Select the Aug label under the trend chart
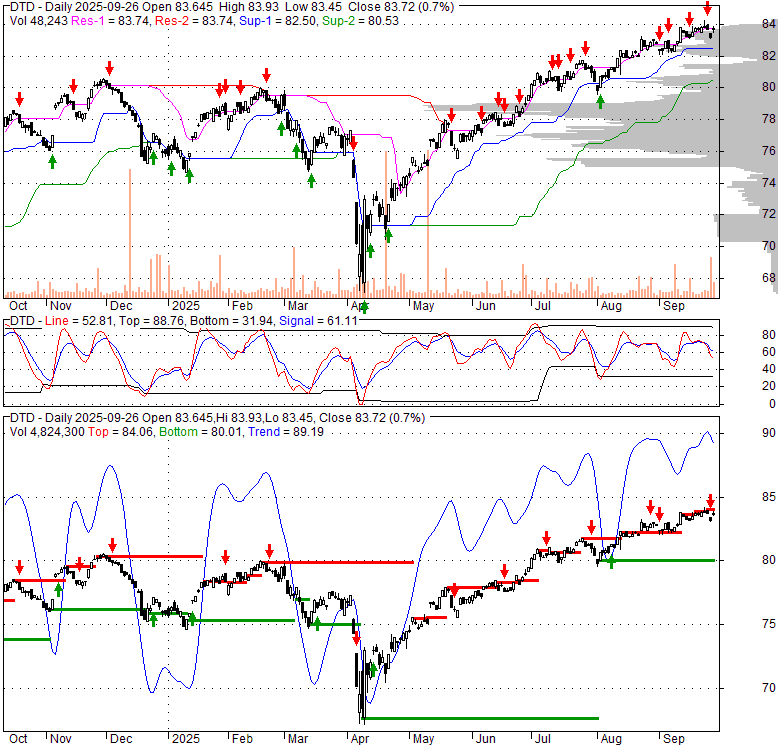 pyautogui.click(x=611, y=739)
